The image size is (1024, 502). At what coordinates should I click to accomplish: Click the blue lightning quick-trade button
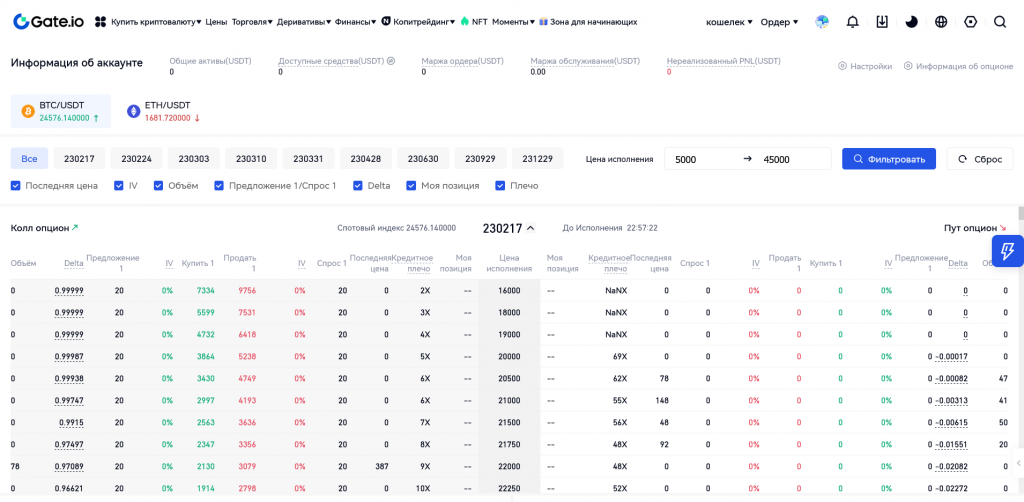tap(1007, 251)
